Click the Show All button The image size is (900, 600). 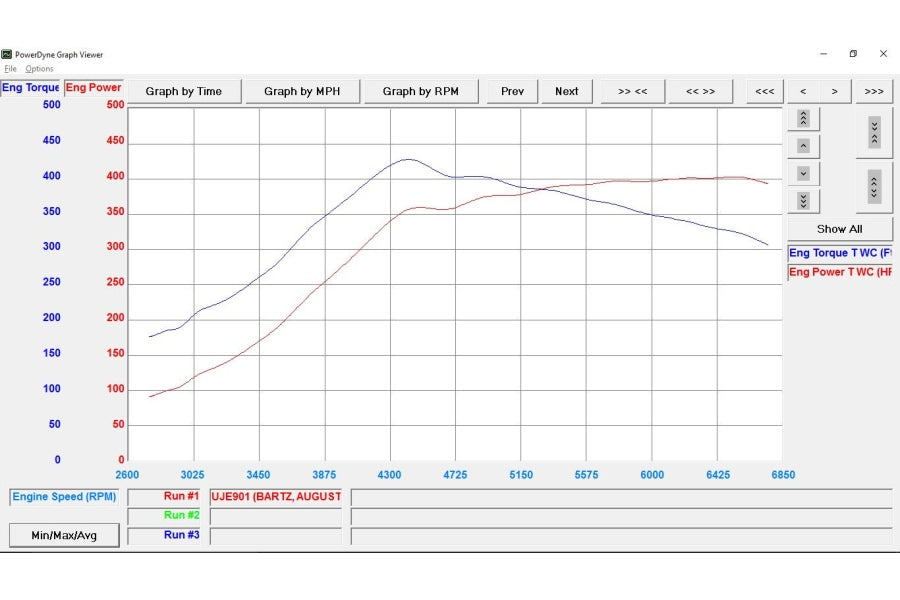pos(839,229)
